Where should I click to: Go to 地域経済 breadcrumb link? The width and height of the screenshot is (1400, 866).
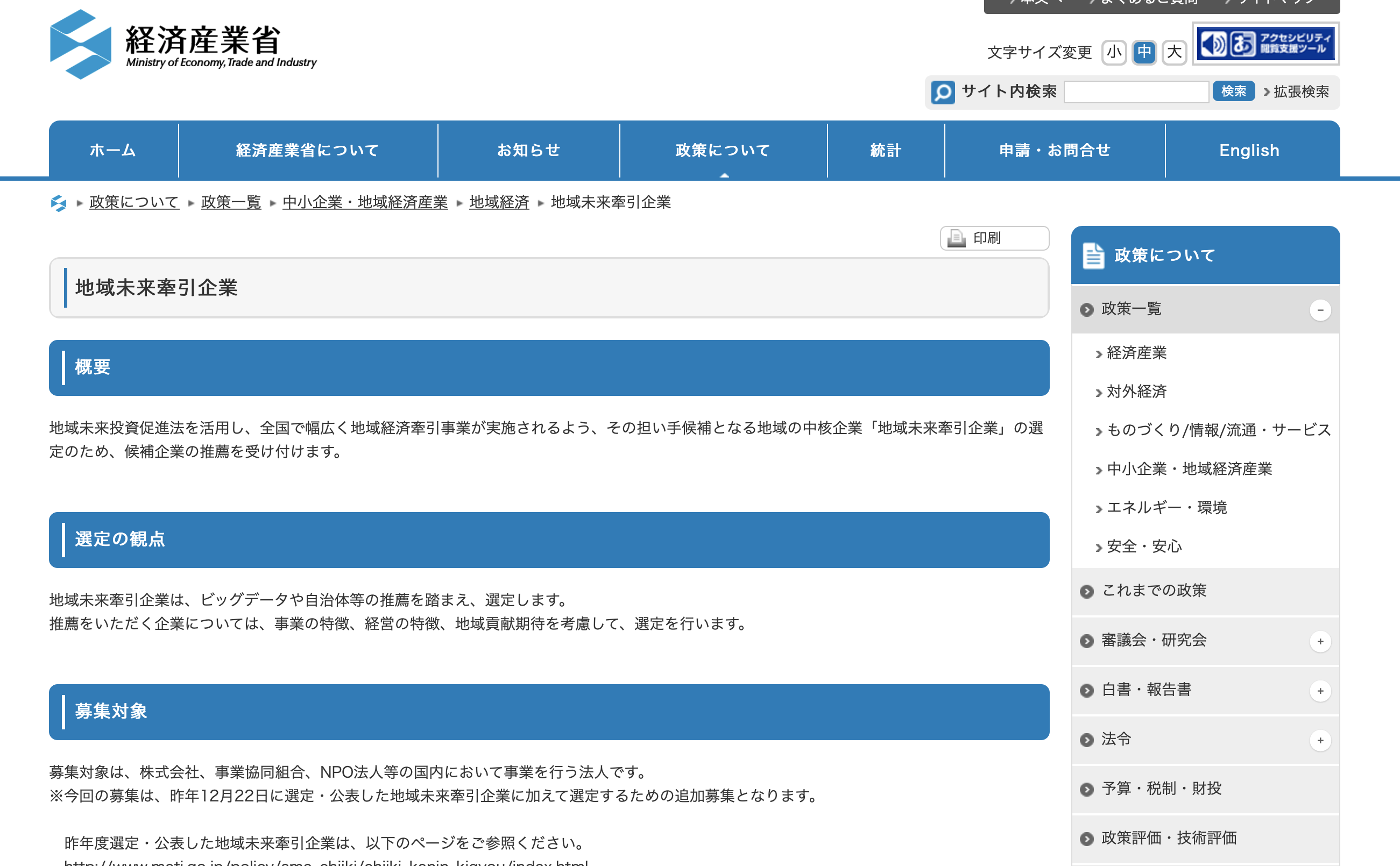pyautogui.click(x=499, y=203)
